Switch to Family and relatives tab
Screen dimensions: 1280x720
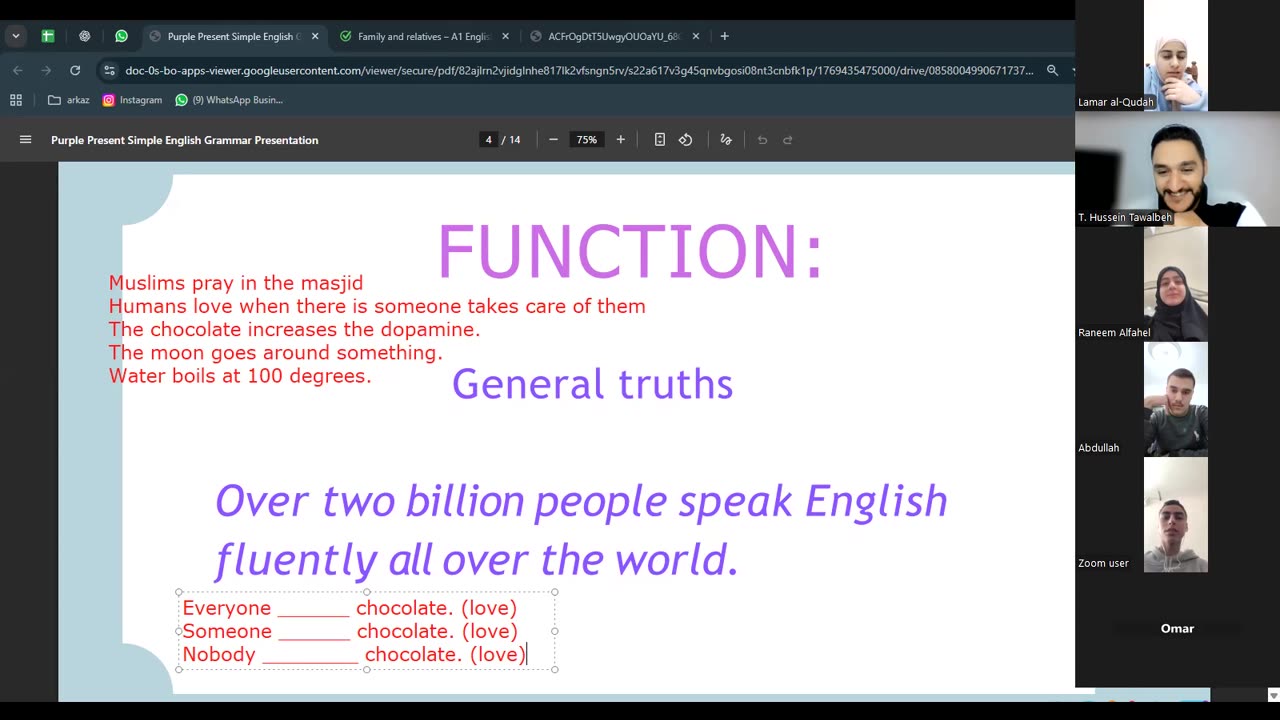[x=424, y=36]
